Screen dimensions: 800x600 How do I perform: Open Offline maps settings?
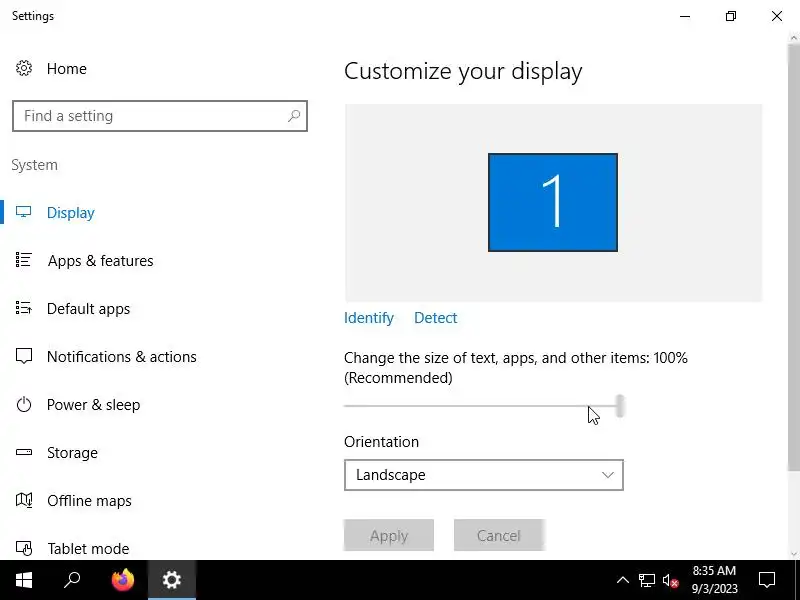coord(89,501)
